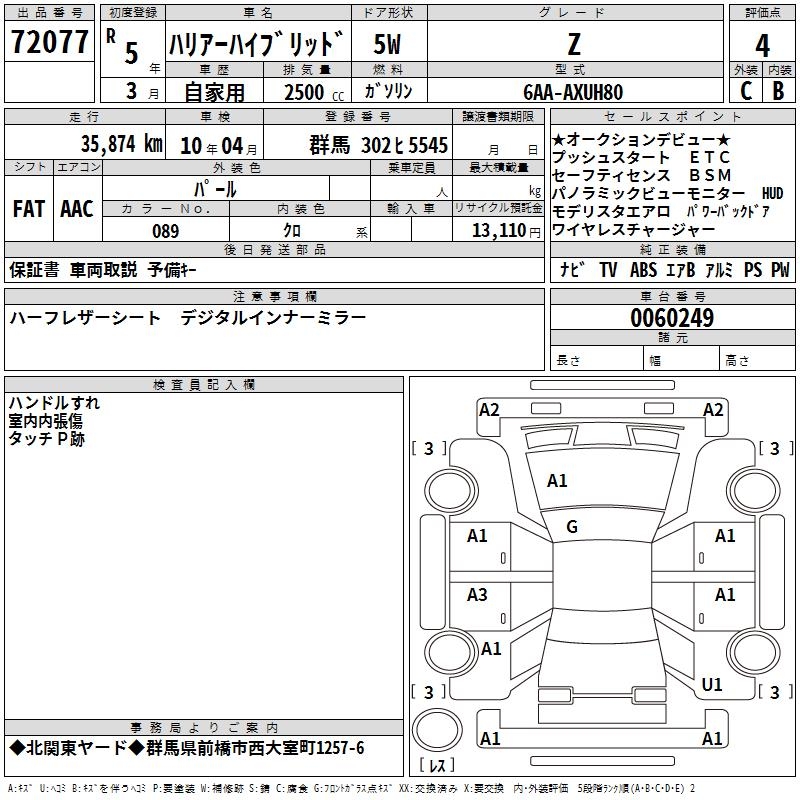The width and height of the screenshot is (800, 800).
Task: Select the ABS equipment label
Action: 643,270
